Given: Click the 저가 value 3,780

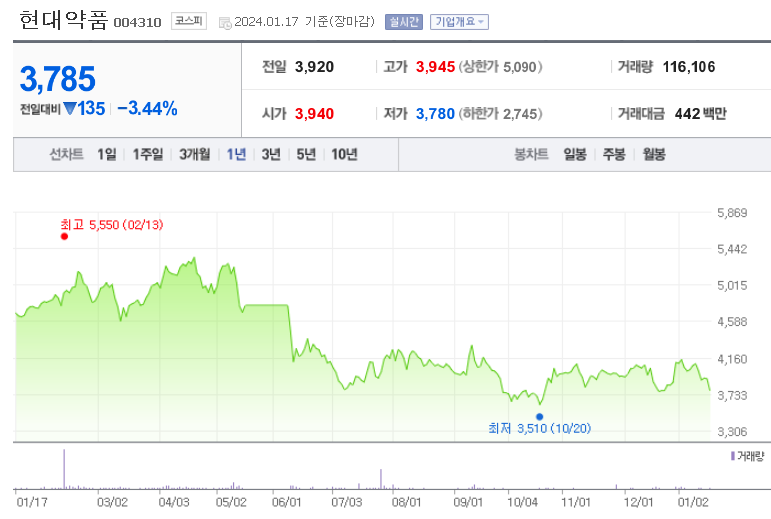Looking at the screenshot, I should [x=435, y=114].
